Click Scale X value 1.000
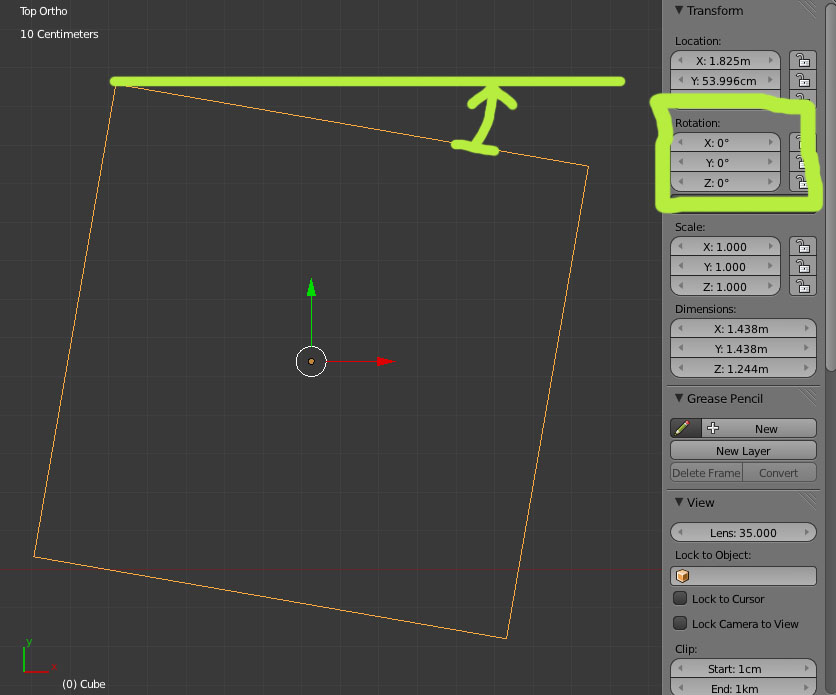 coord(725,247)
